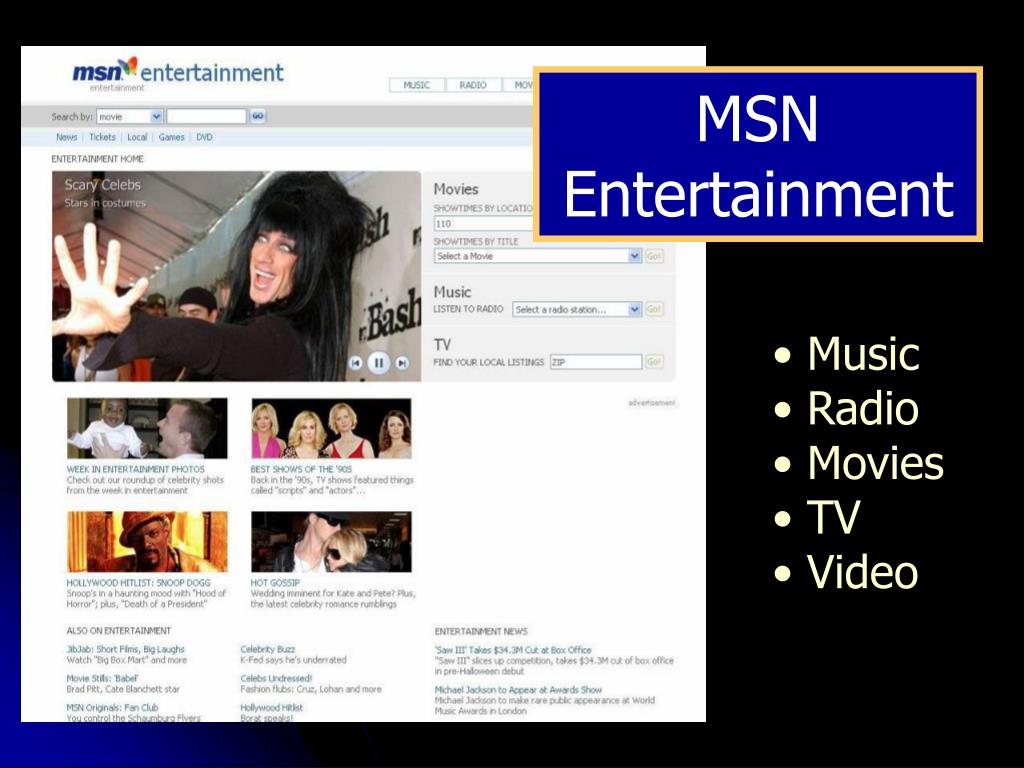Open the Select a Movie dropdown

pos(537,256)
